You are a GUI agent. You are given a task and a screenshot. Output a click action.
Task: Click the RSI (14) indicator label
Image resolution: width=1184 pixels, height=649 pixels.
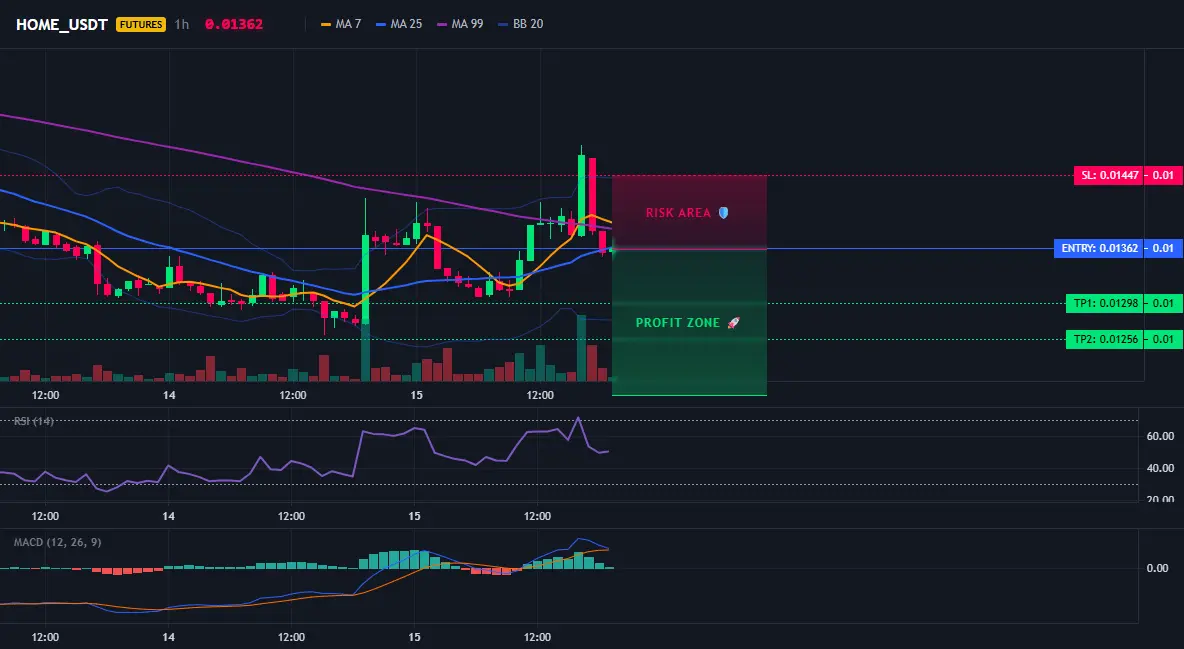coord(34,421)
